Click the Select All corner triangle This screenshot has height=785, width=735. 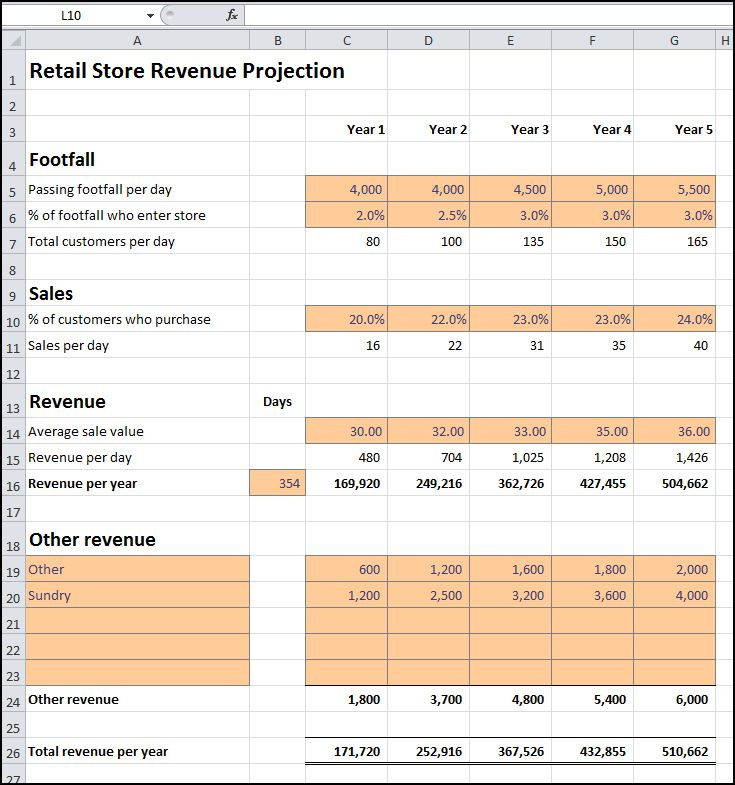coord(14,40)
